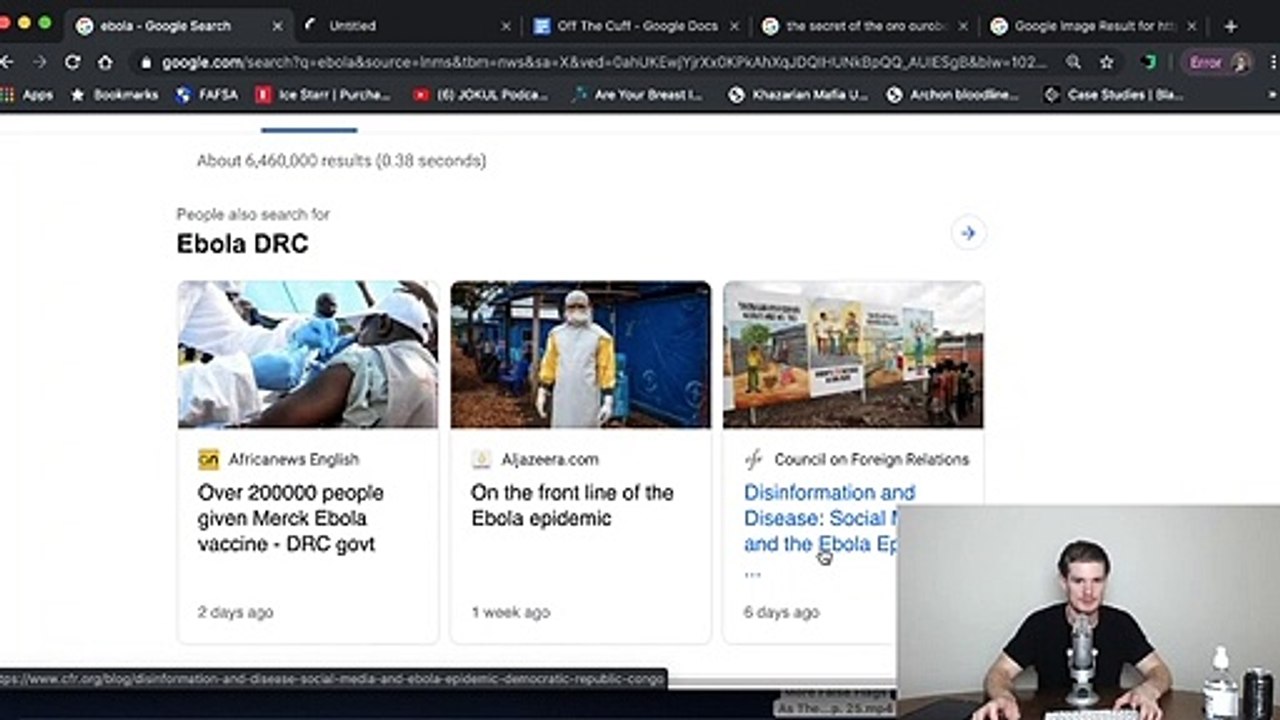Show next Ebola DRC carousel results arrow
The image size is (1280, 720).
[x=967, y=233]
